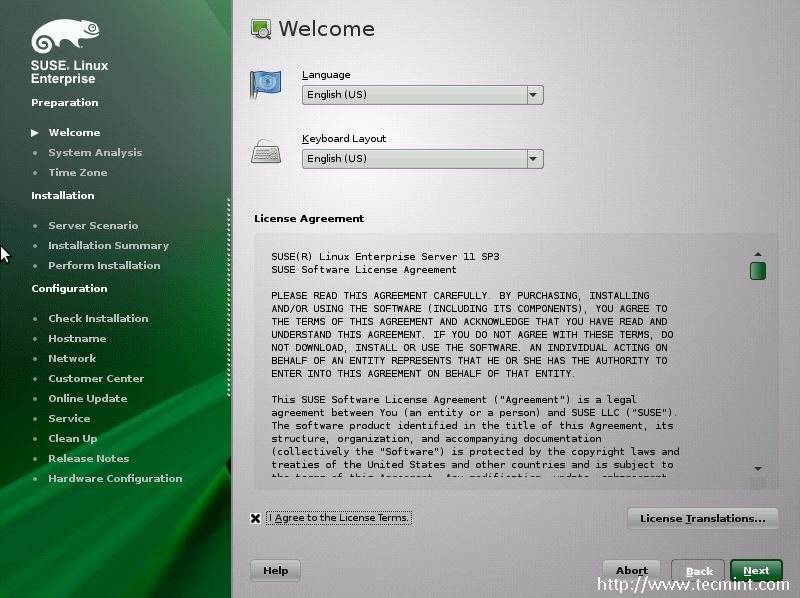This screenshot has width=800, height=598.
Task: Open the Help button
Action: [x=276, y=570]
